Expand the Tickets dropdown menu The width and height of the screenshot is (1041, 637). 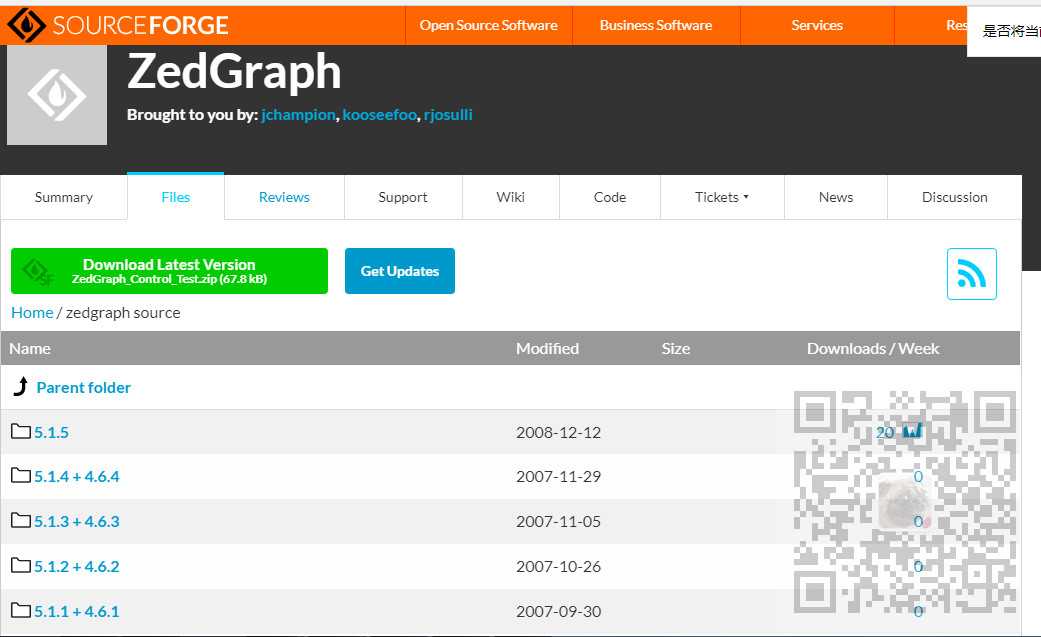pos(722,197)
